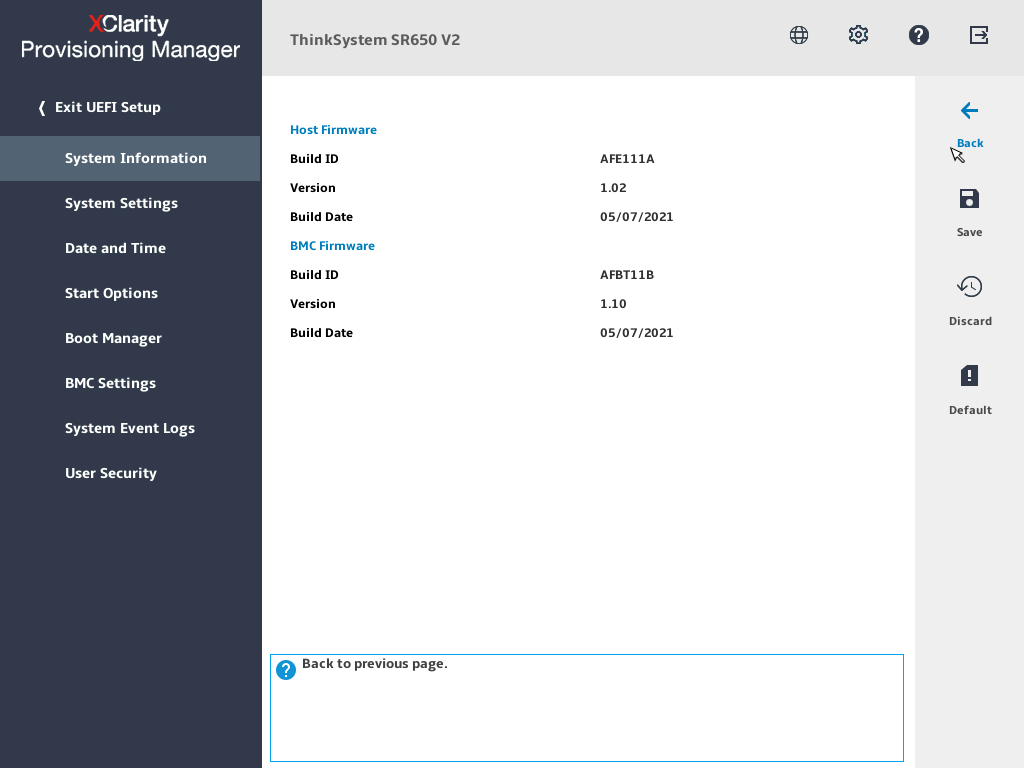Image resolution: width=1024 pixels, height=768 pixels.
Task: Click Build Date value under BMC Firmware
Action: click(637, 332)
